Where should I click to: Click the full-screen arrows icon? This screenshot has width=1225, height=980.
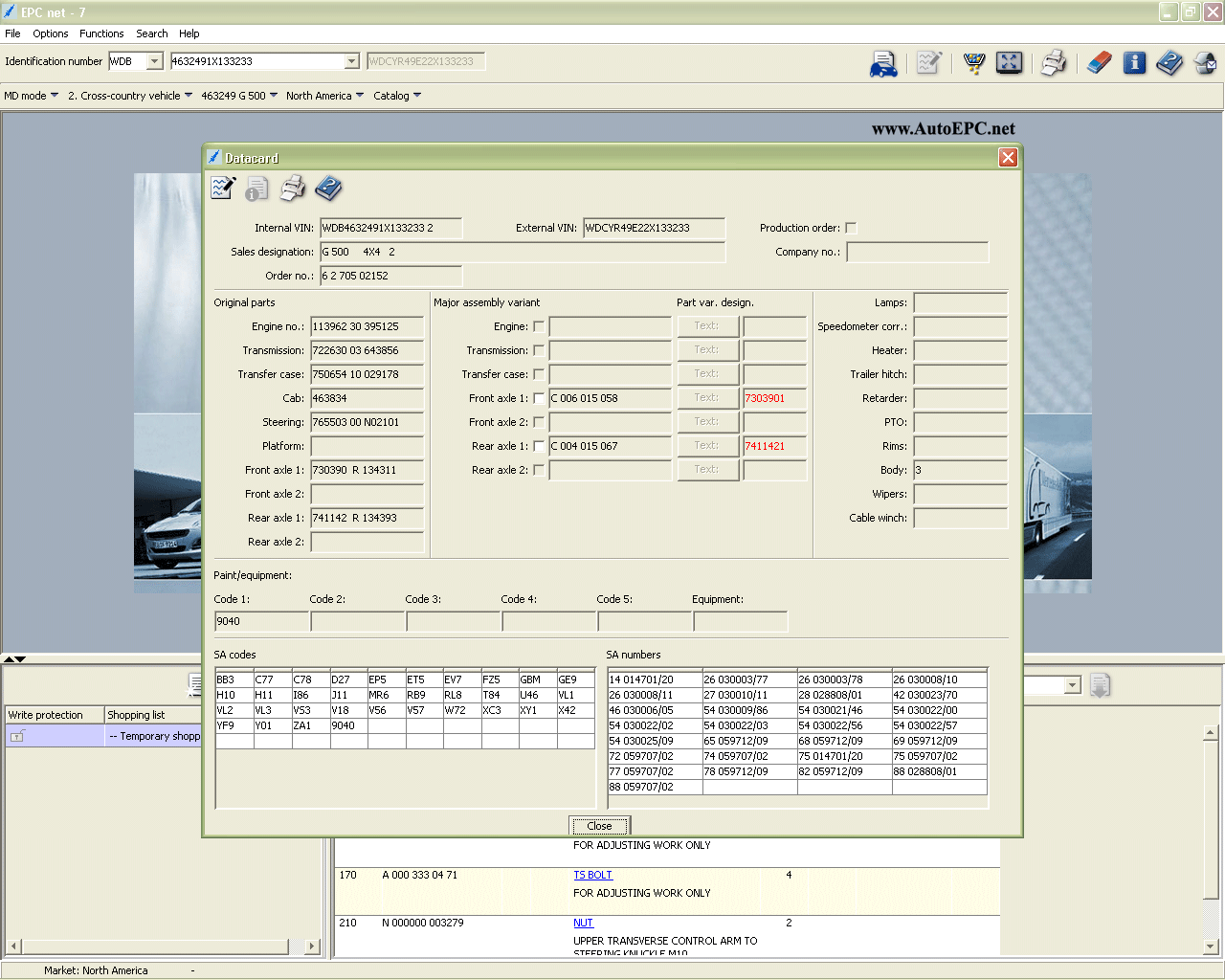1009,63
